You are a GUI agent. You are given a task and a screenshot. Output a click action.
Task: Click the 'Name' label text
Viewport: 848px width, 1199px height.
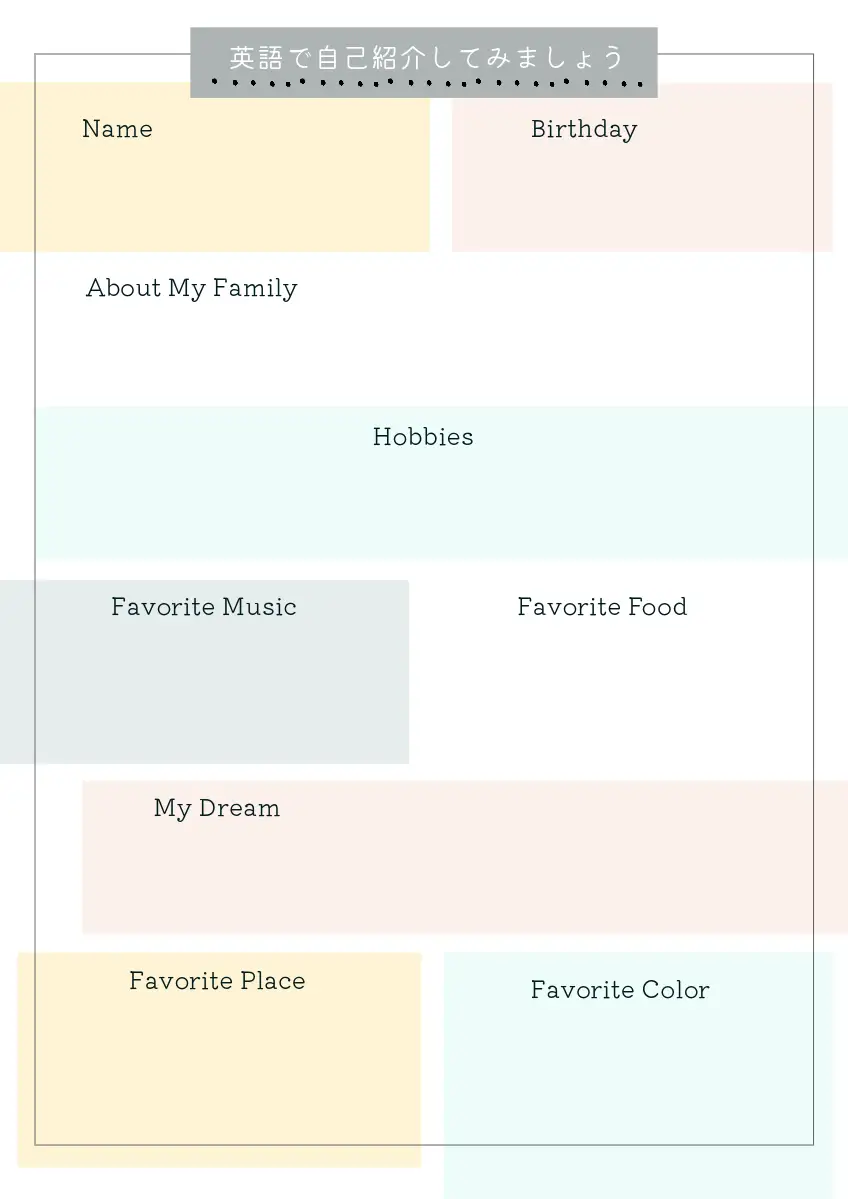tap(117, 129)
